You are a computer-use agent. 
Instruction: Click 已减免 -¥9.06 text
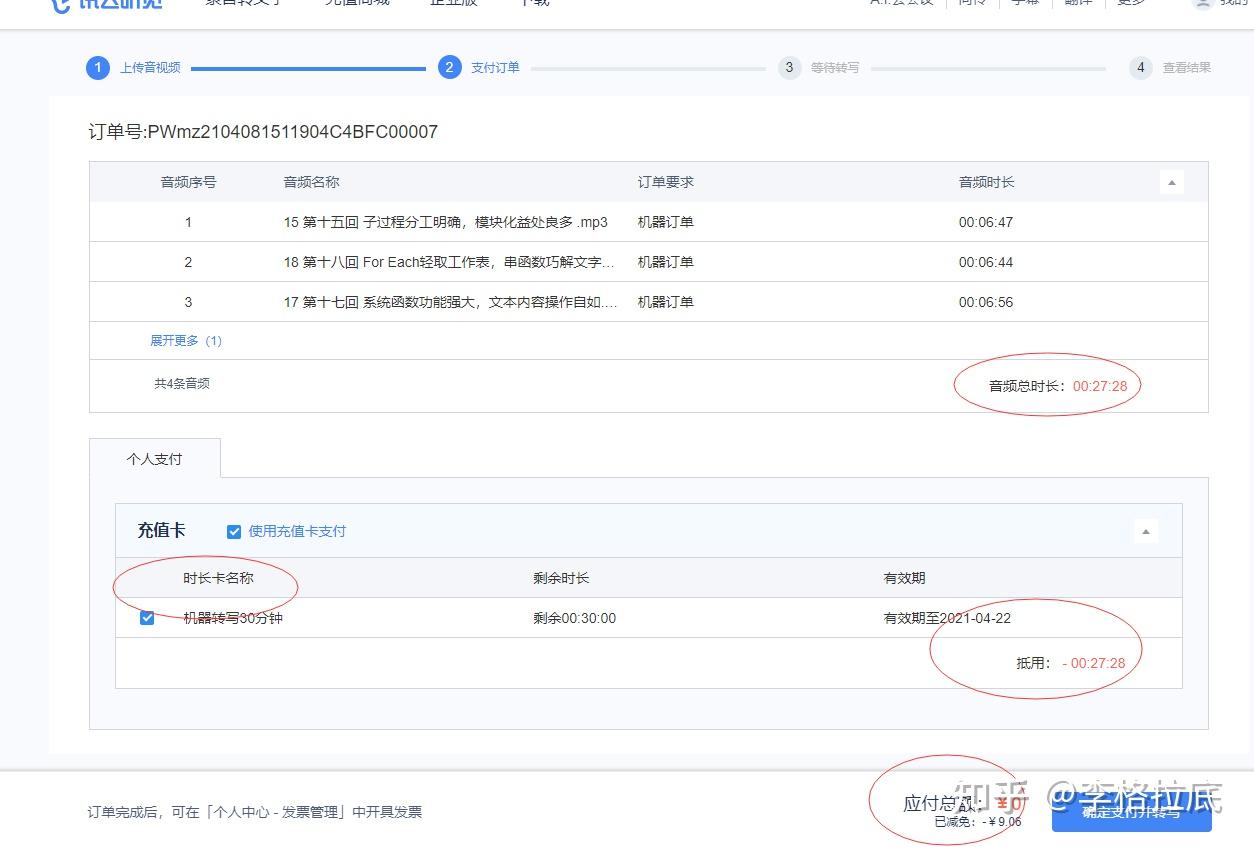978,822
